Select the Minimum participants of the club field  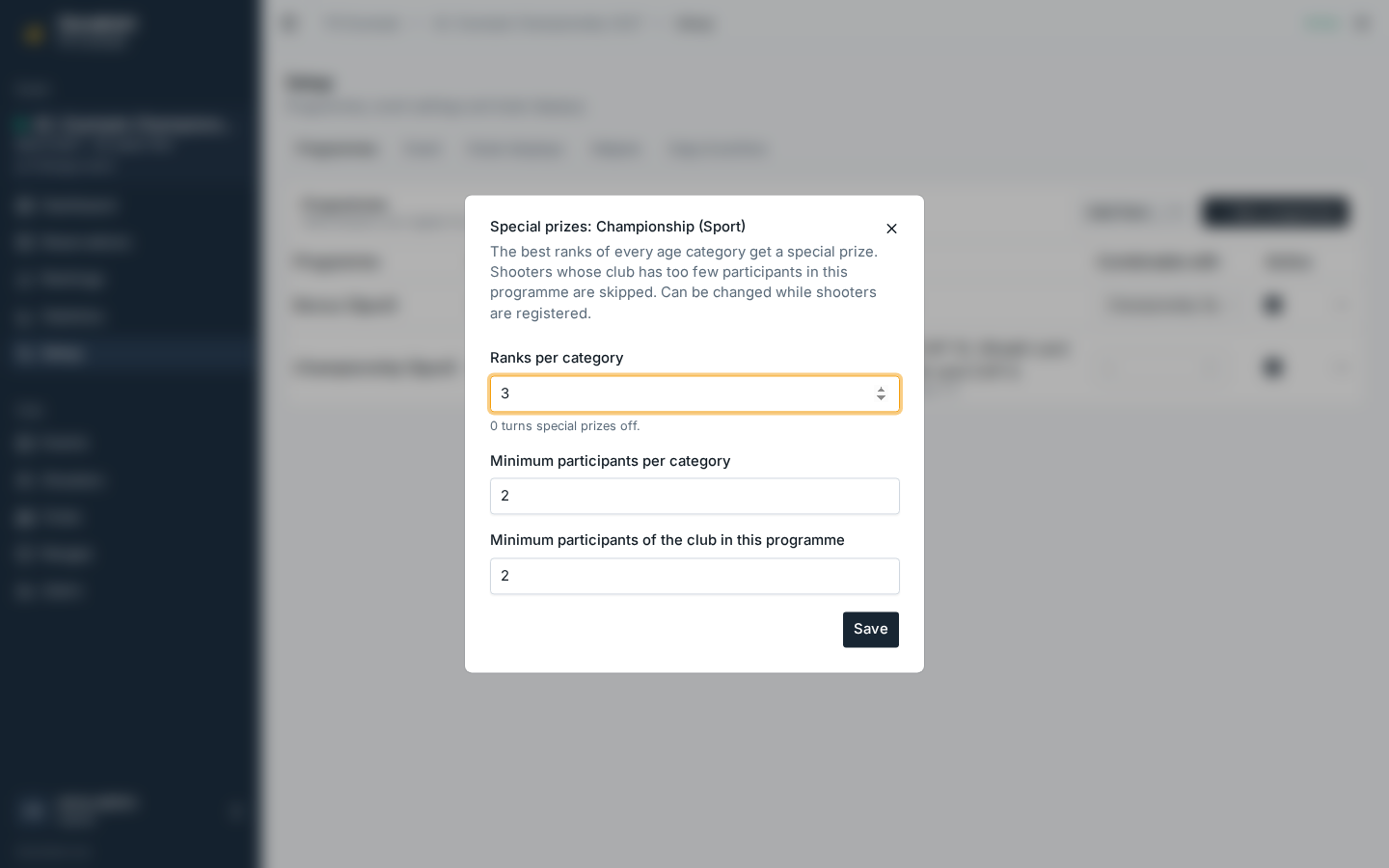[x=694, y=576]
